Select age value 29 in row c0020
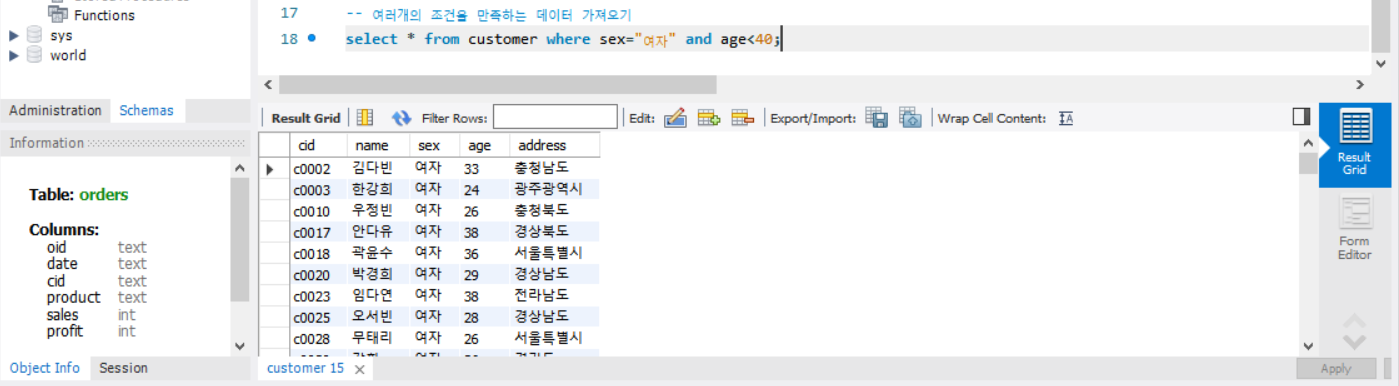The width and height of the screenshot is (1399, 386). click(484, 274)
